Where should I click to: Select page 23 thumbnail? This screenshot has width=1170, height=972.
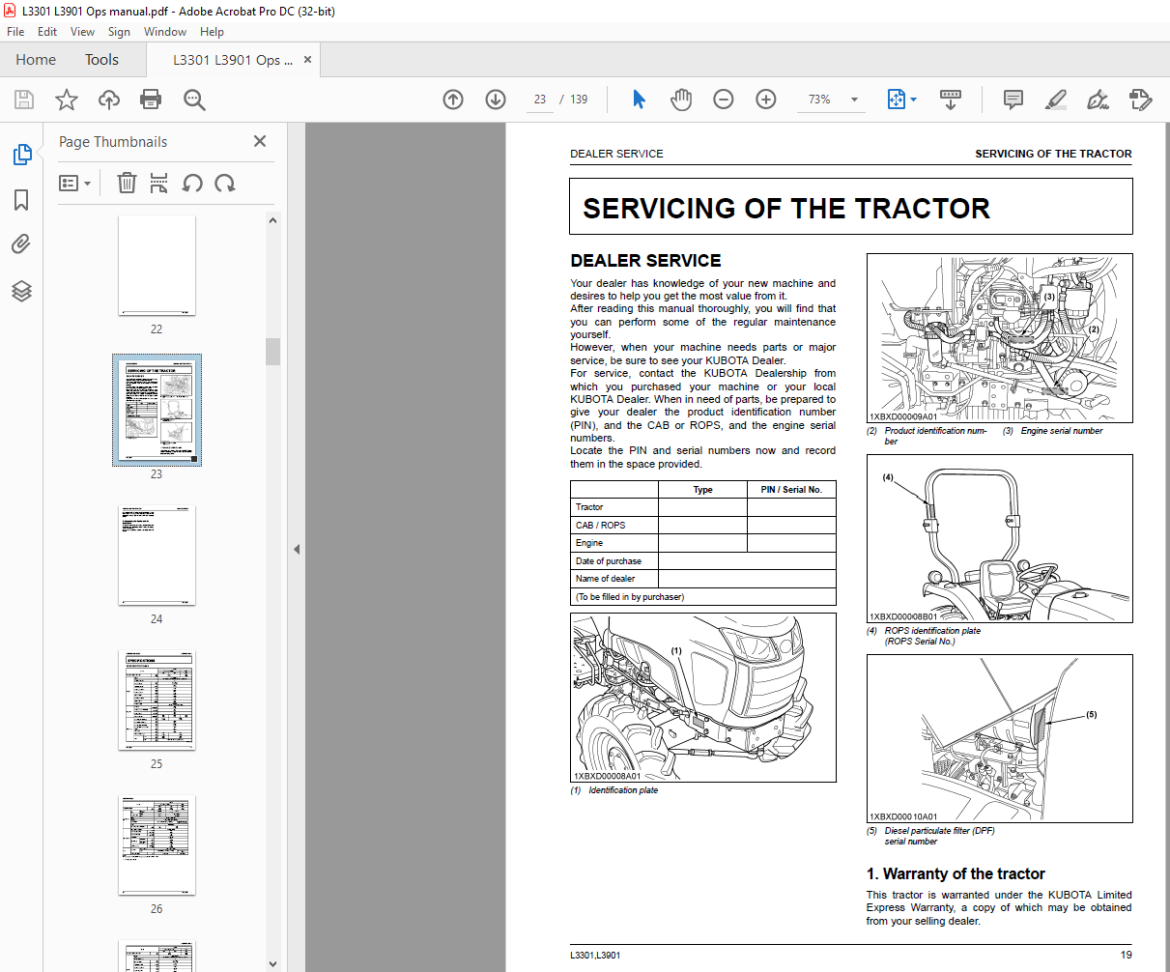point(157,410)
